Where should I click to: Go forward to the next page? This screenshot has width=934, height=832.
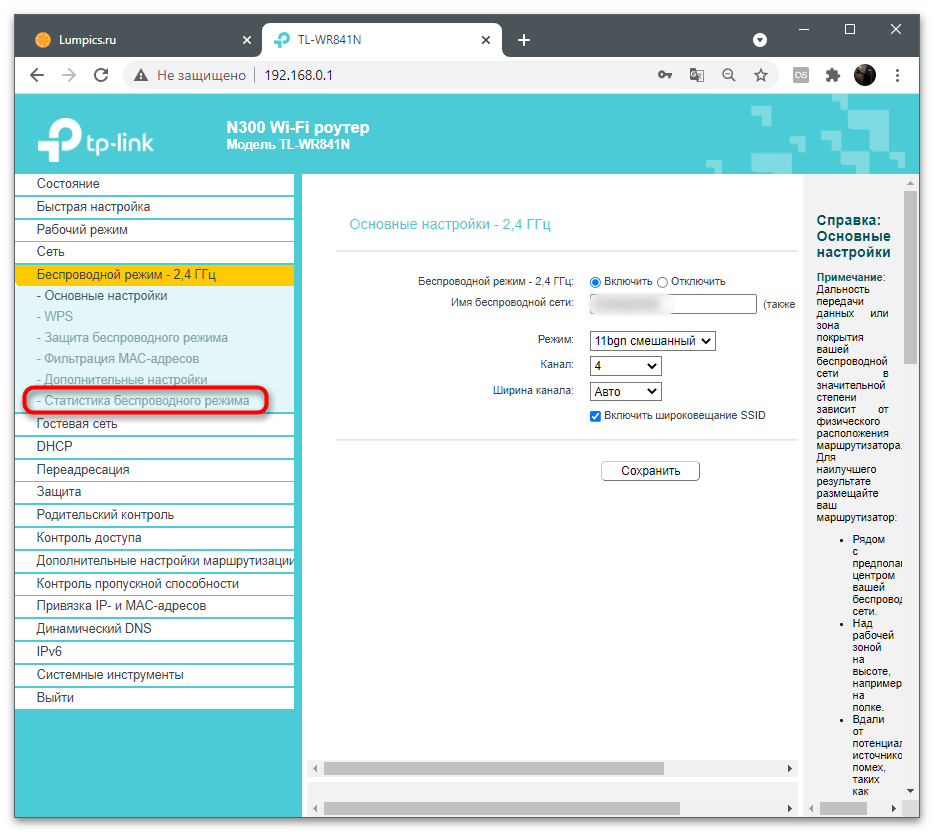click(x=69, y=75)
